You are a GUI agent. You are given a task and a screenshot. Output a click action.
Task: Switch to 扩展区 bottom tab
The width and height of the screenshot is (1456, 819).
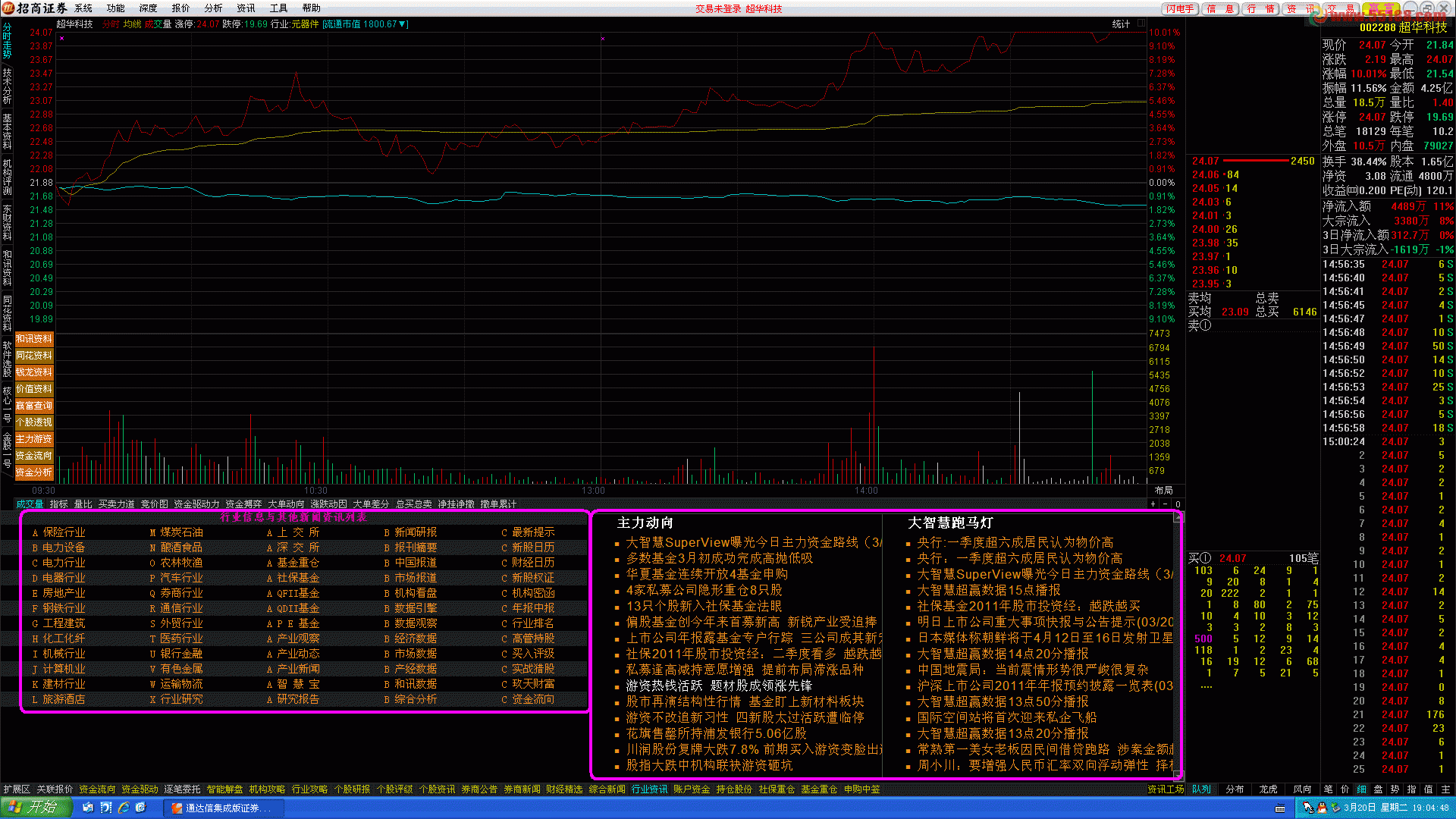(x=17, y=789)
